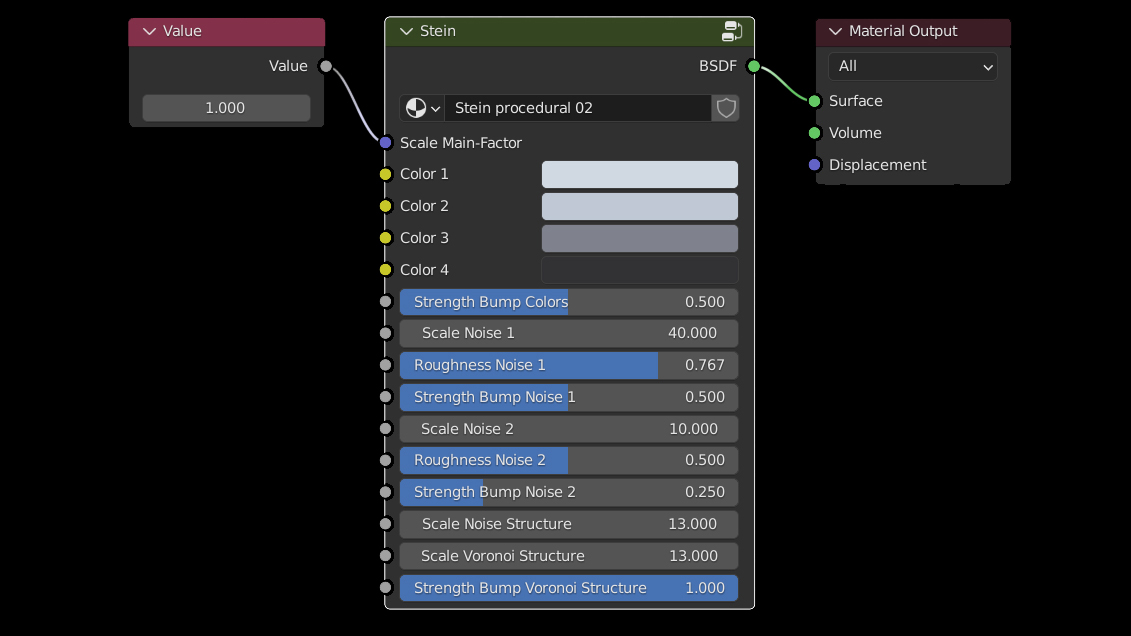
Task: Open the All render target dropdown
Action: [912, 66]
